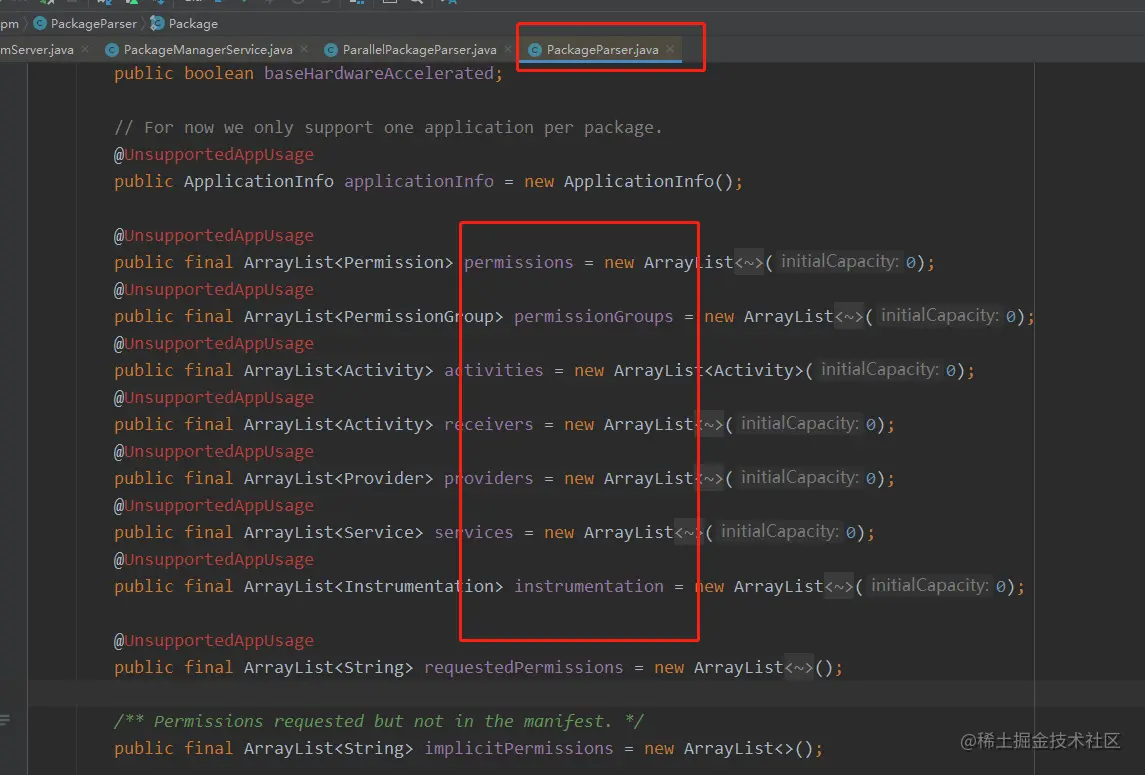
Task: Click the comment about one application per package
Action: click(388, 127)
